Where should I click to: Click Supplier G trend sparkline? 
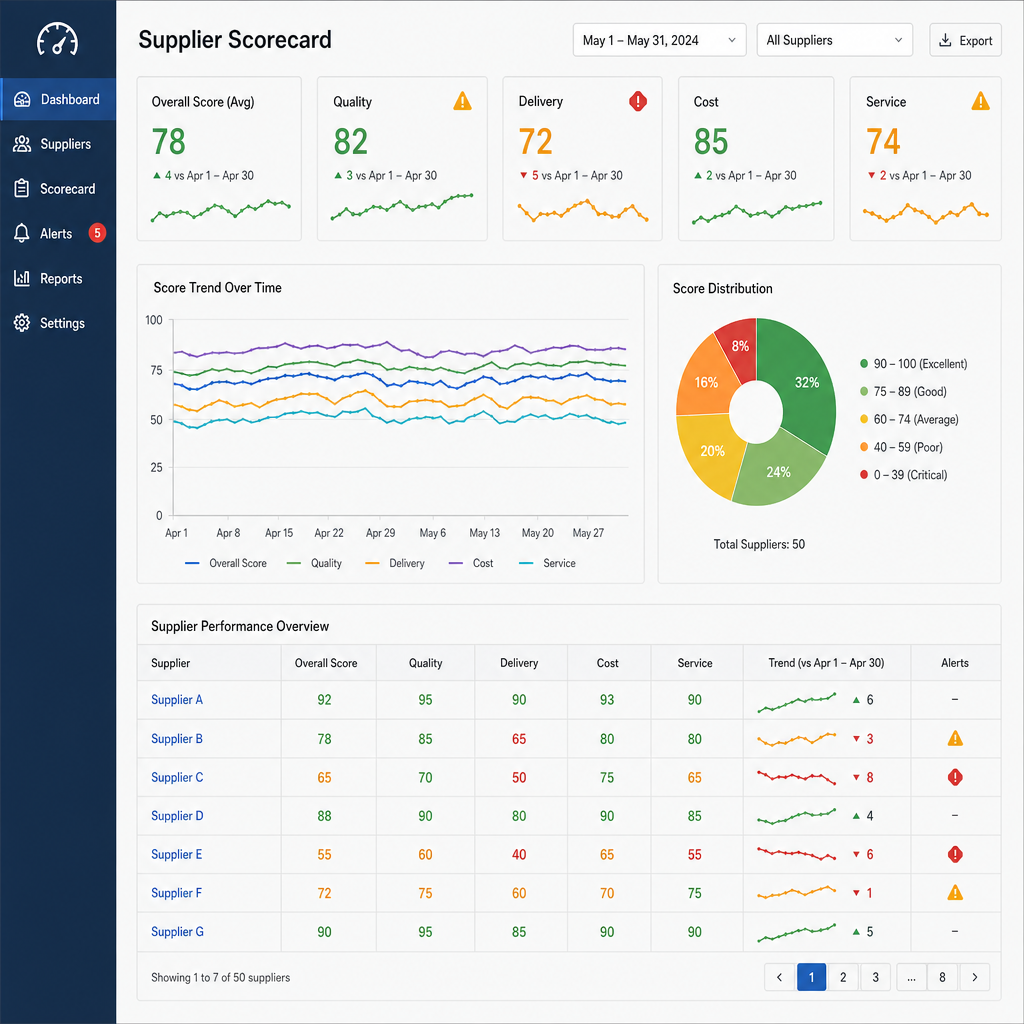tap(797, 933)
